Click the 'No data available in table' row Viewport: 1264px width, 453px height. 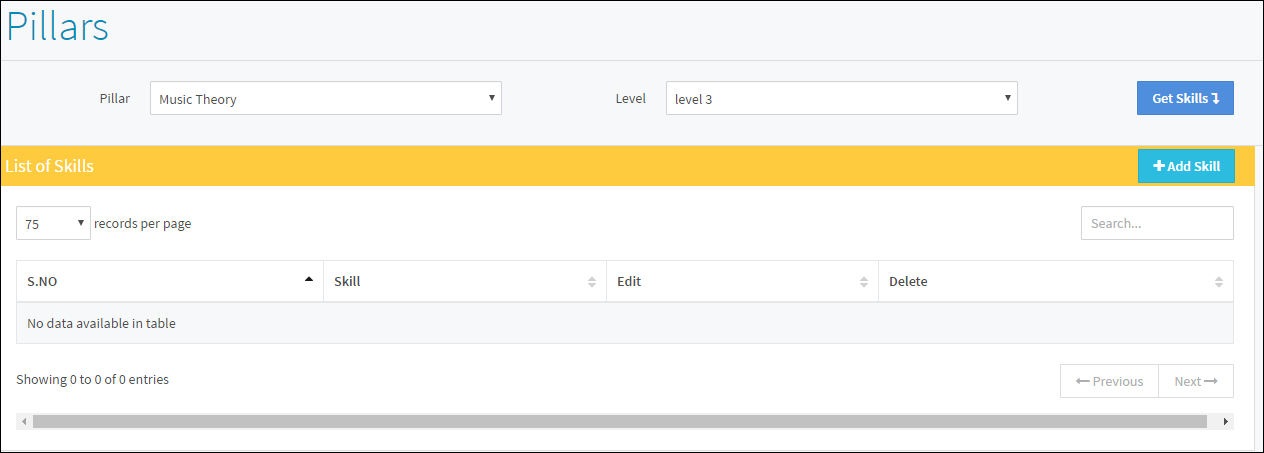click(625, 323)
